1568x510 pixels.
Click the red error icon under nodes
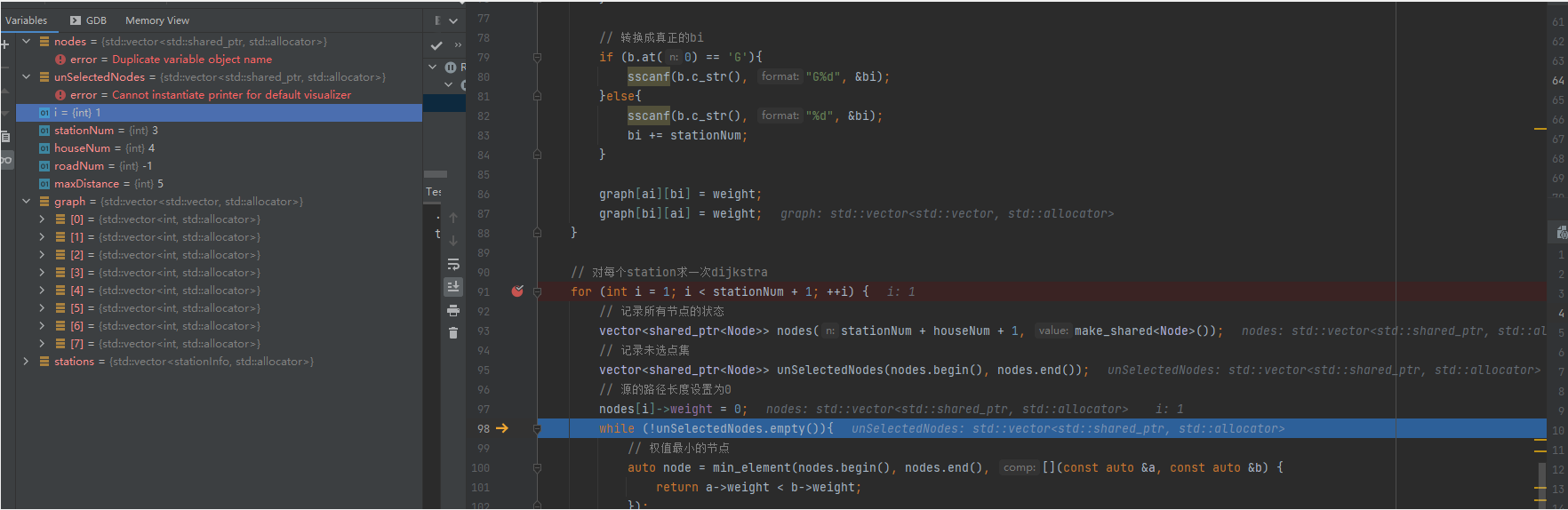click(x=60, y=60)
